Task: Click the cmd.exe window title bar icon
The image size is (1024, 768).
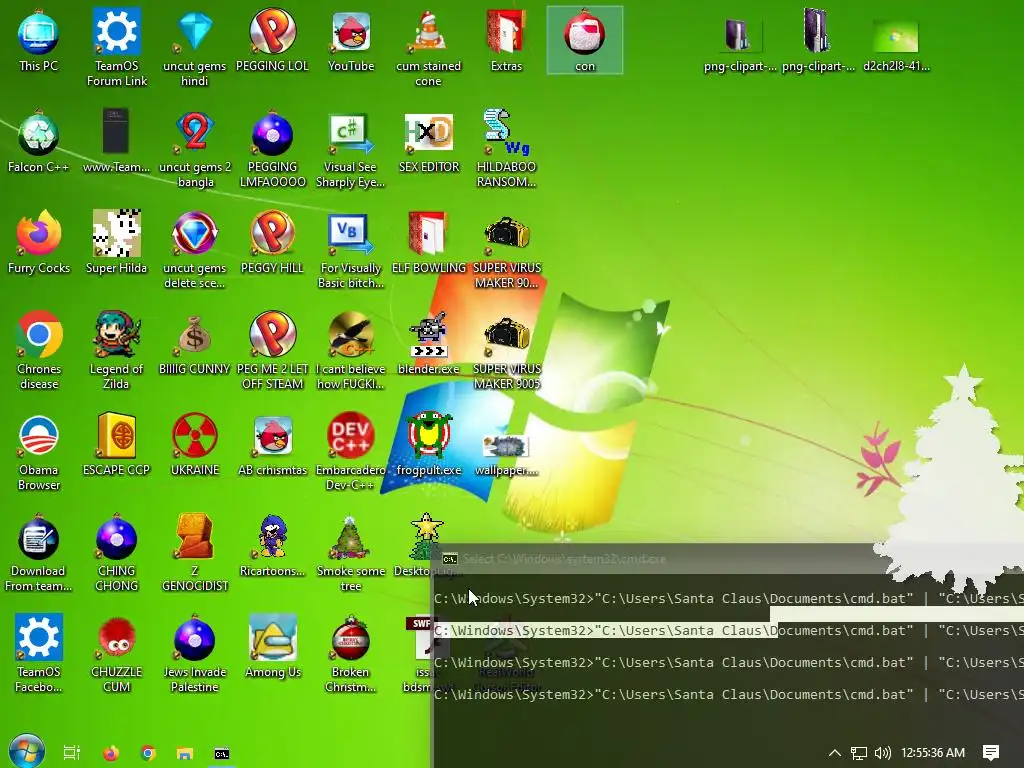Action: click(x=449, y=559)
